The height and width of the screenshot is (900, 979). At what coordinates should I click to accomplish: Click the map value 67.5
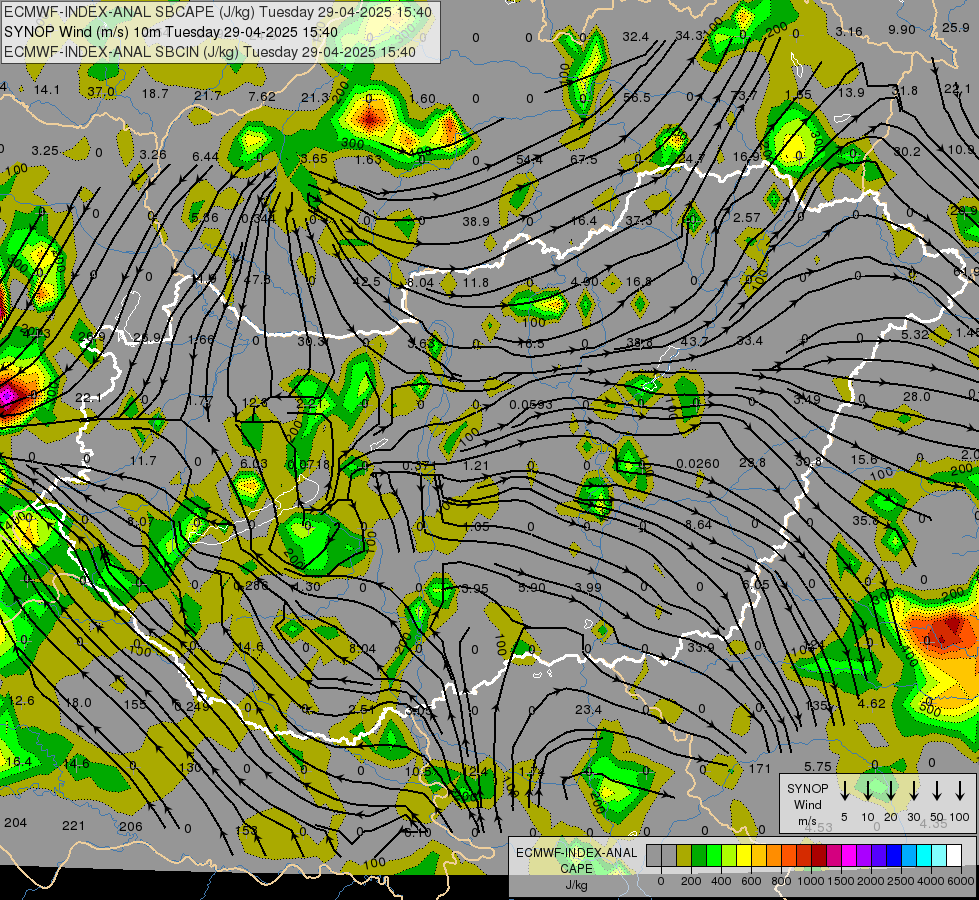(584, 159)
